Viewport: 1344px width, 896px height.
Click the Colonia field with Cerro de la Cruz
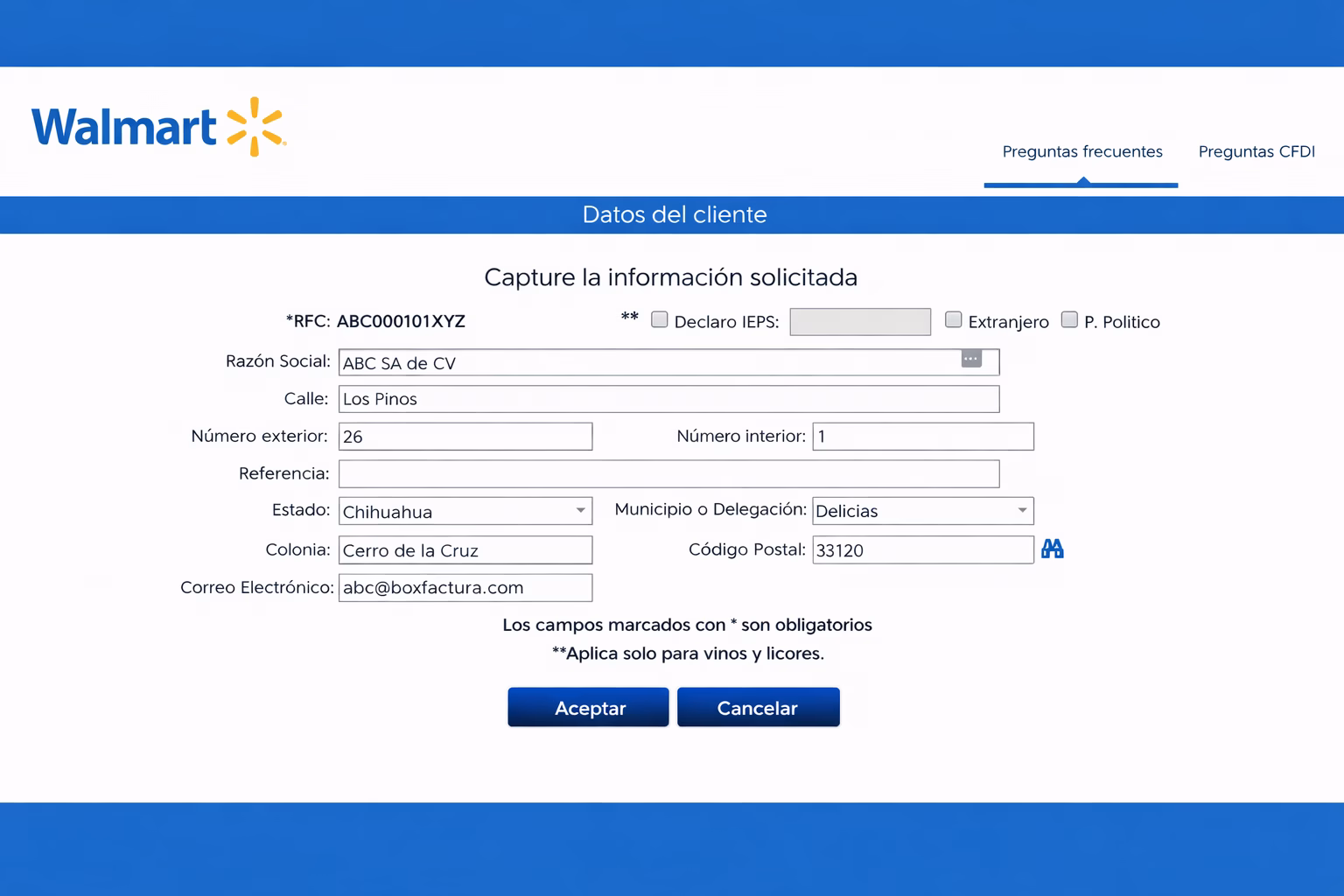pos(465,549)
